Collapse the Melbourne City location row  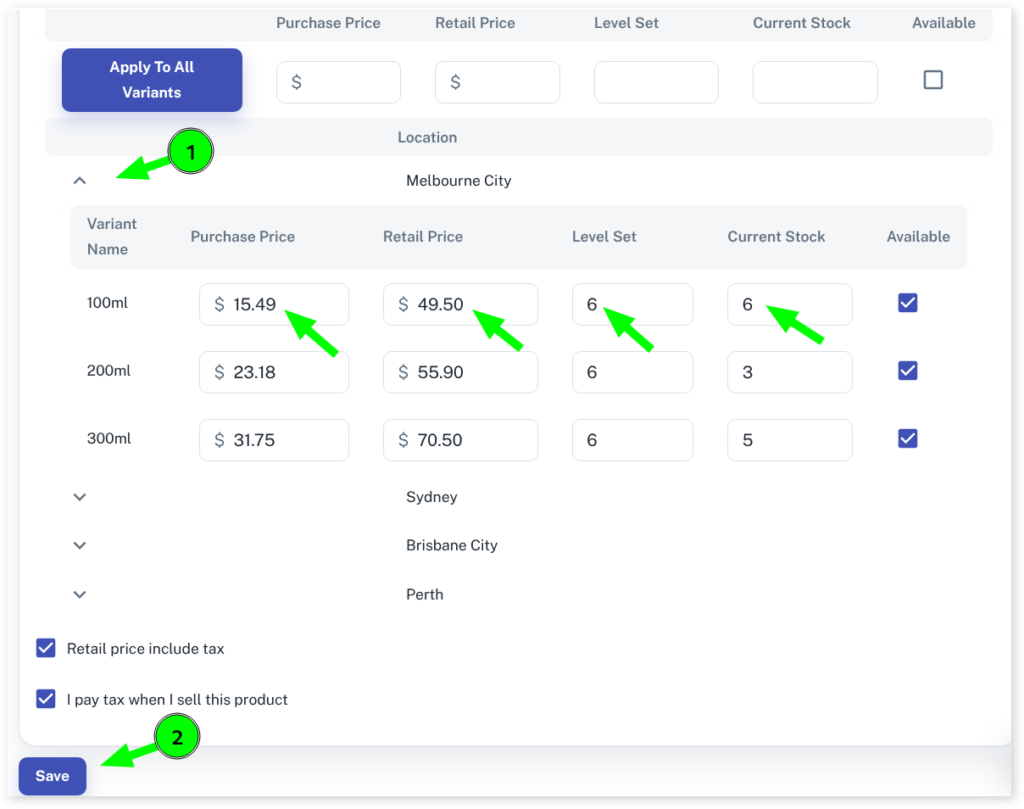coord(80,181)
